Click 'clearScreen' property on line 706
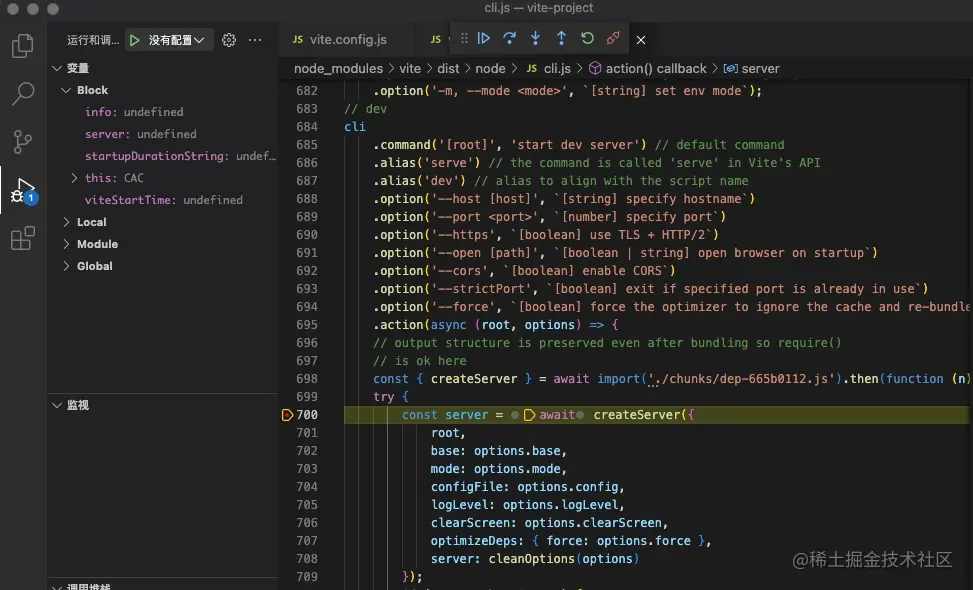The height and width of the screenshot is (590, 973). tap(470, 523)
